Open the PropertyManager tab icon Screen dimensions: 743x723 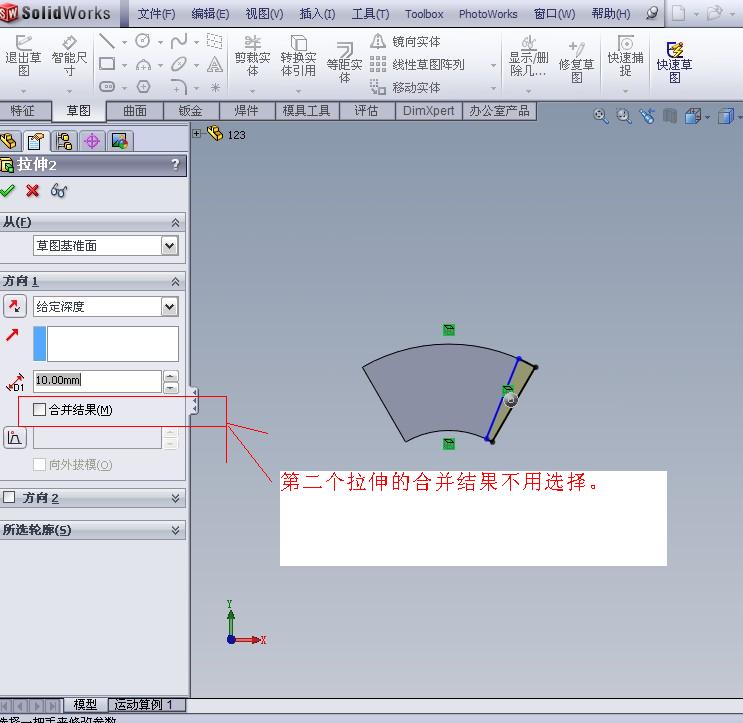coord(36,141)
